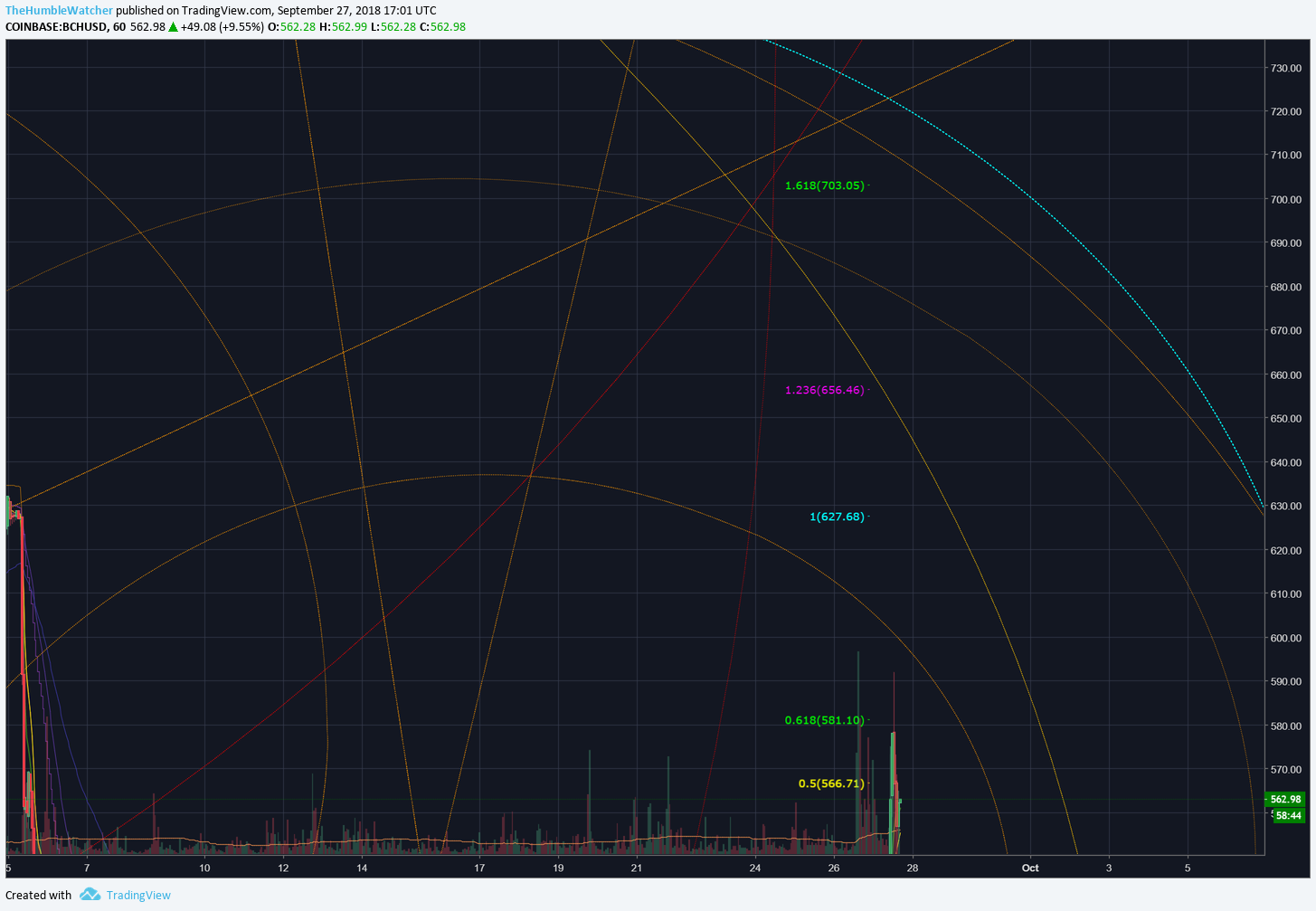Click the H:562.99 high value

click(343, 26)
